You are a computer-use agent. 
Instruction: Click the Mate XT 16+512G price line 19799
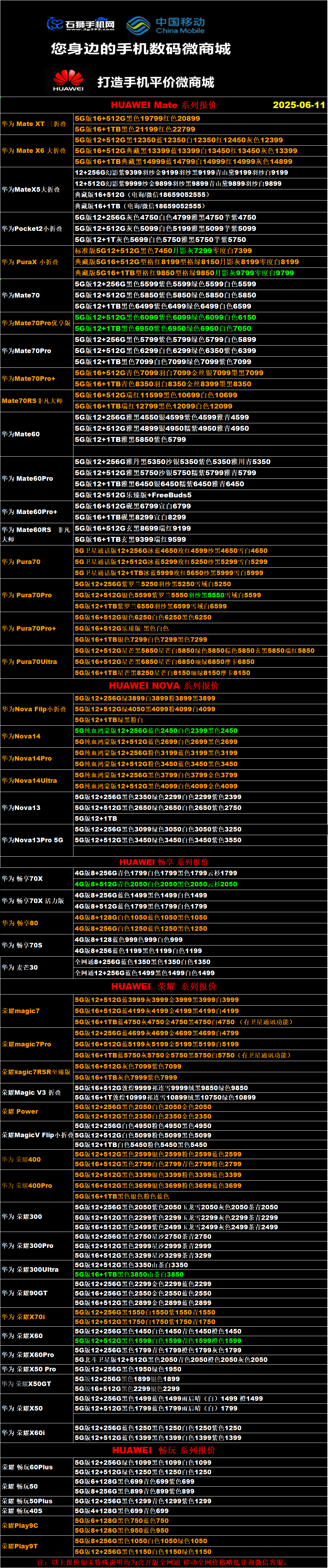137,118
